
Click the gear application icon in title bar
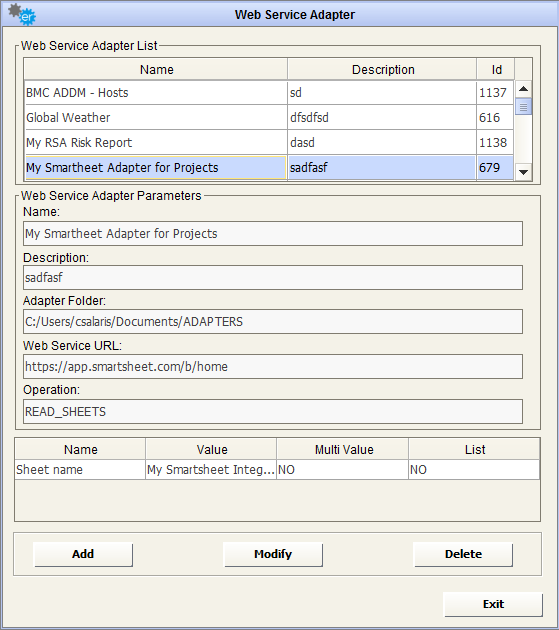(22, 14)
